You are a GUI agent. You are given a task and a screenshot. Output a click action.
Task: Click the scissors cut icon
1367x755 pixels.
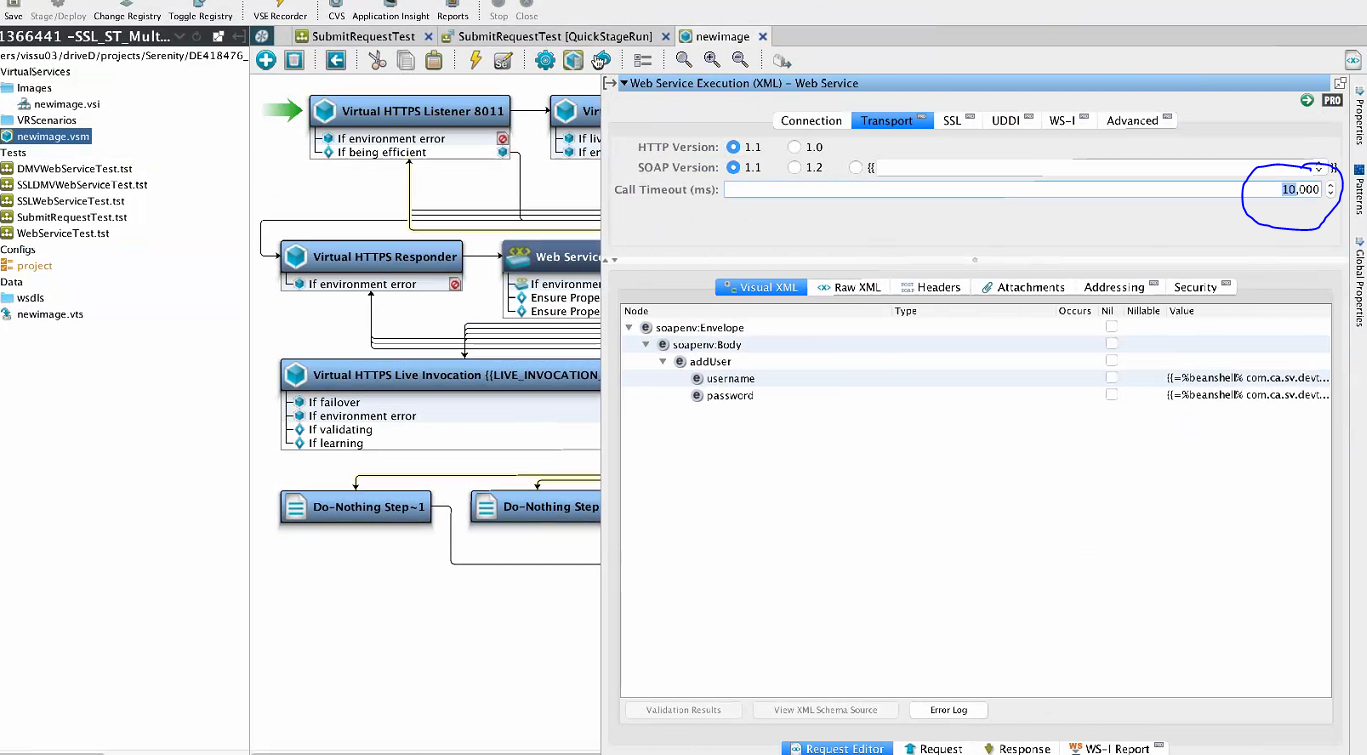tap(377, 61)
